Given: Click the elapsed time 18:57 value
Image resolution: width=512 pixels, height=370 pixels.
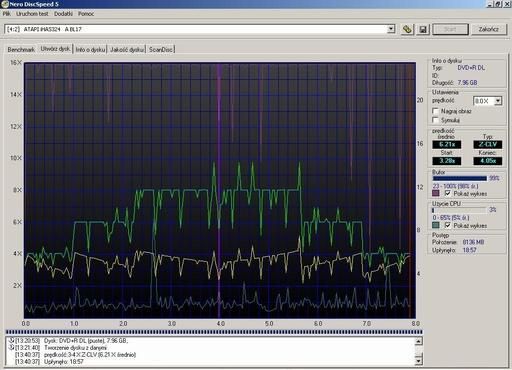Looking at the screenshot, I should (469, 250).
